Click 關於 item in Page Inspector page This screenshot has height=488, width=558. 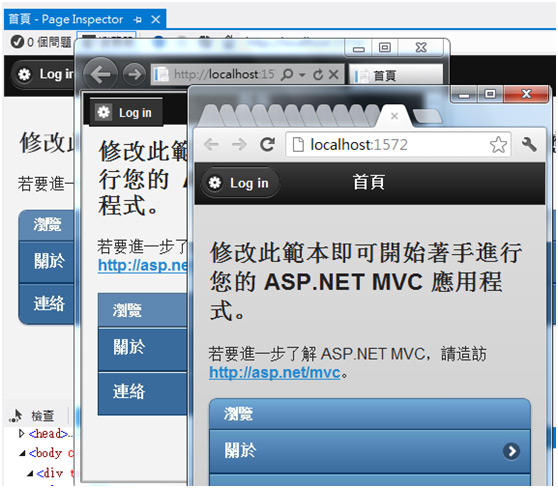[47, 261]
